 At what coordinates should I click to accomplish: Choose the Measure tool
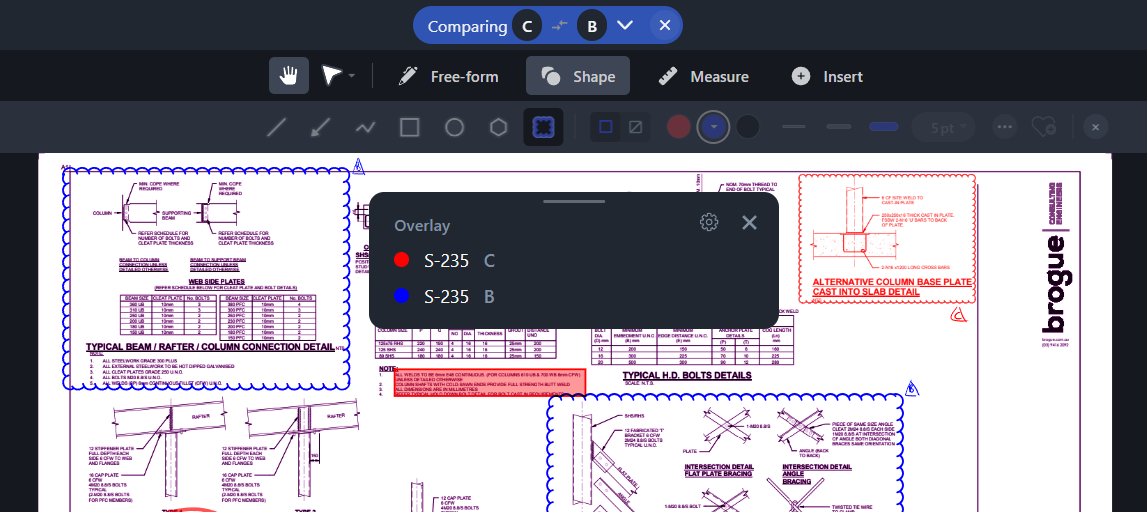(703, 76)
